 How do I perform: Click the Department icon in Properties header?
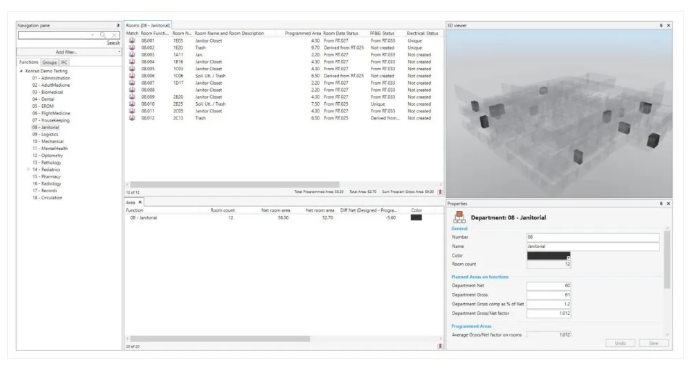(x=459, y=217)
